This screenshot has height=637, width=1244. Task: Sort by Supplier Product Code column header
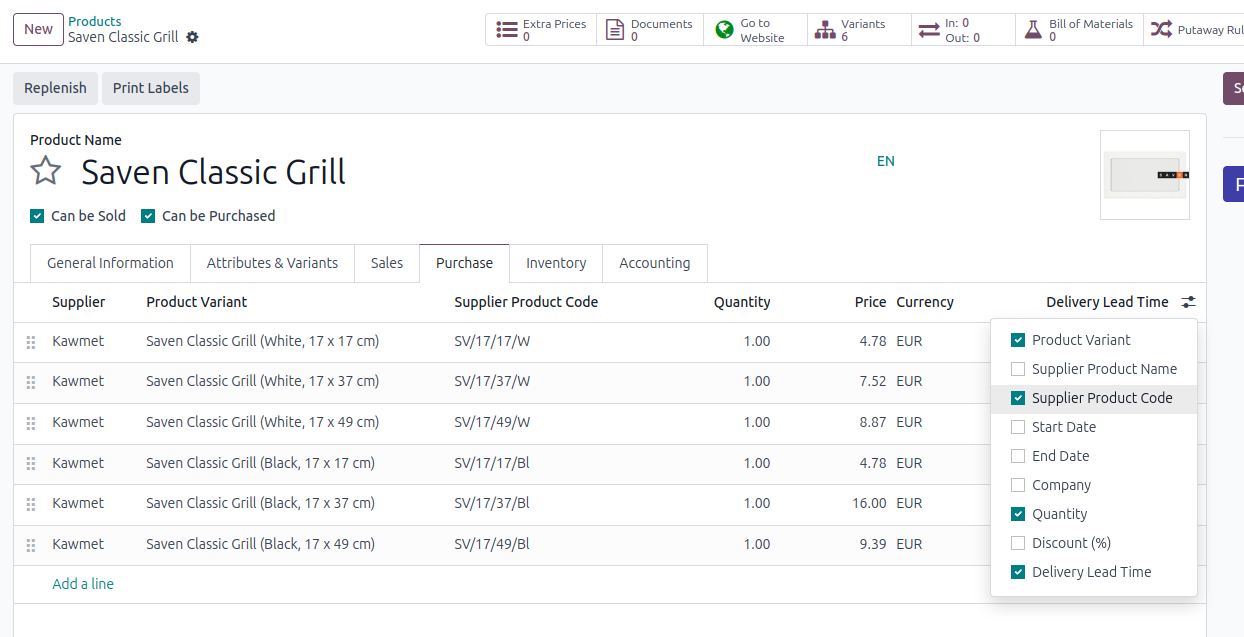[x=526, y=302]
